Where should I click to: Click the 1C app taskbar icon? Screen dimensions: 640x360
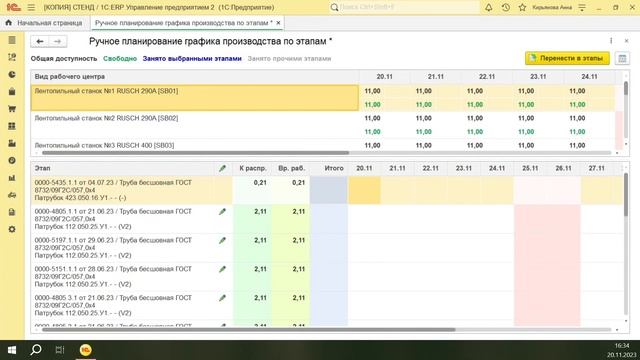(x=85, y=350)
